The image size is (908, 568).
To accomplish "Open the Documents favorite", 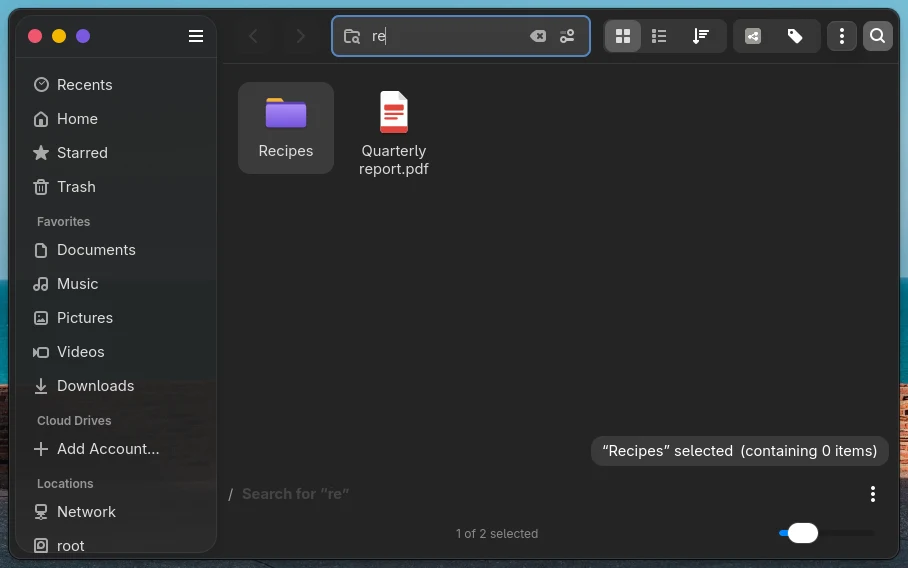I will (x=116, y=250).
